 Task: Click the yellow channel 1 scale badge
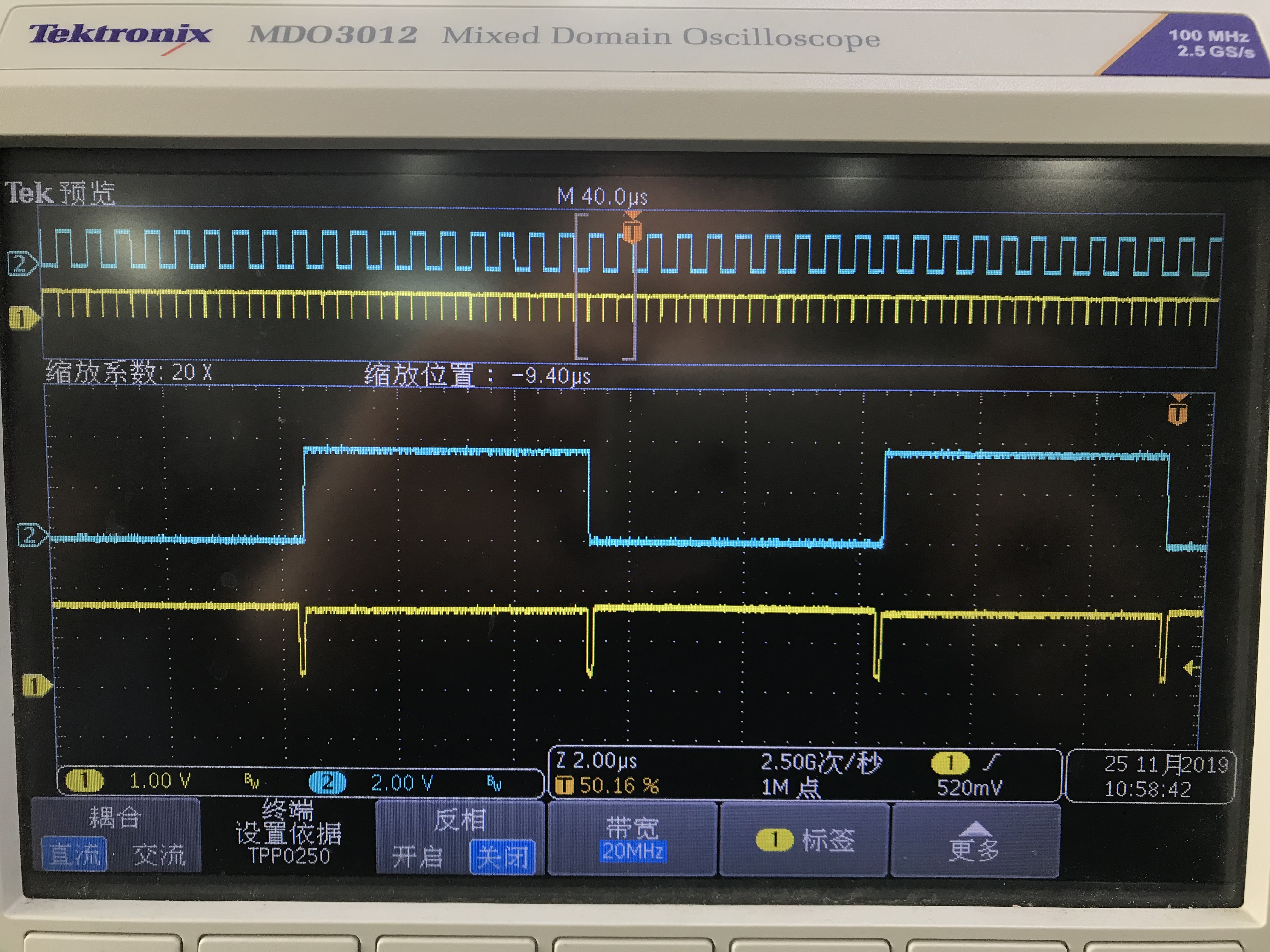(x=84, y=781)
